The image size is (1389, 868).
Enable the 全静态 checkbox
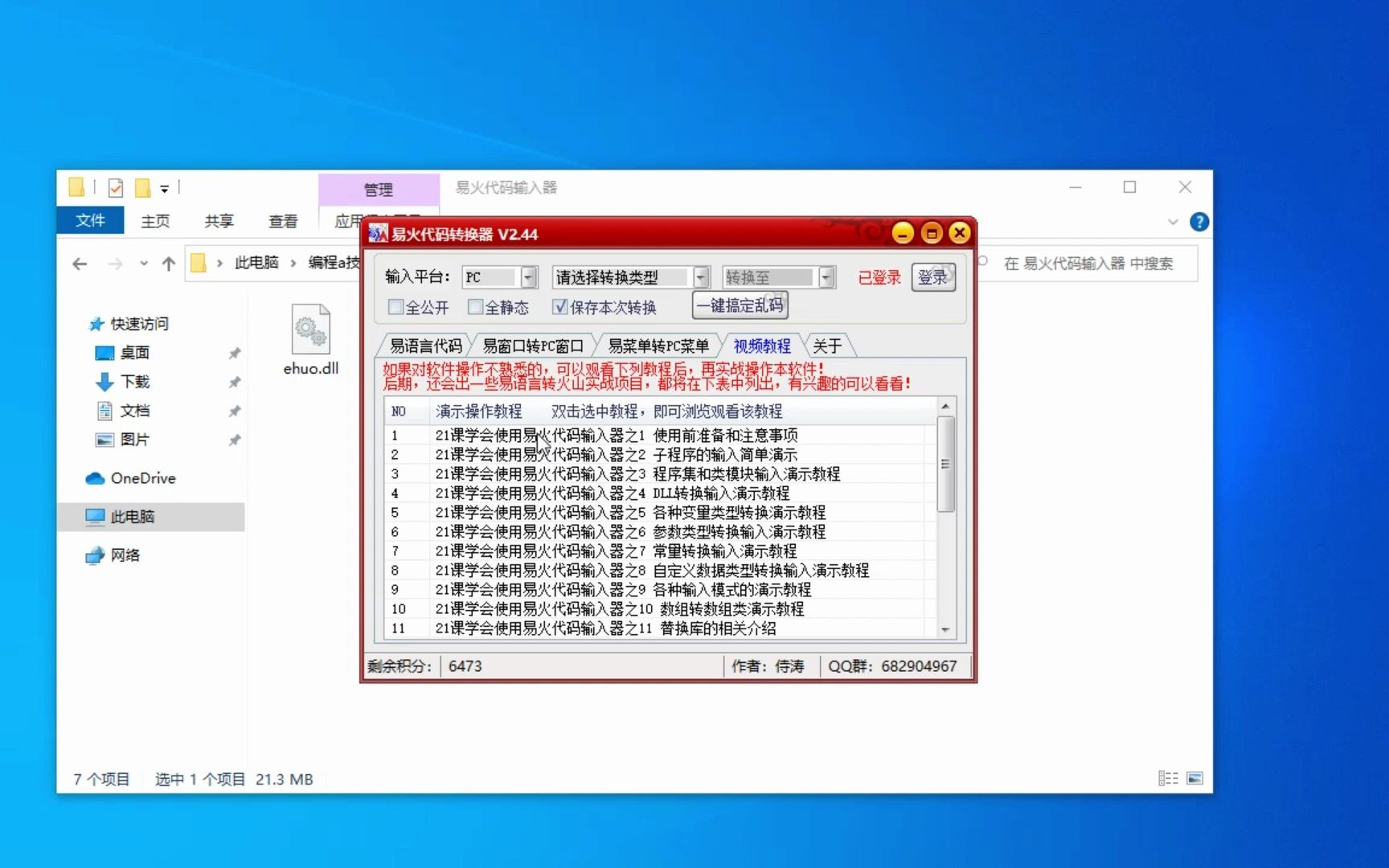point(476,307)
